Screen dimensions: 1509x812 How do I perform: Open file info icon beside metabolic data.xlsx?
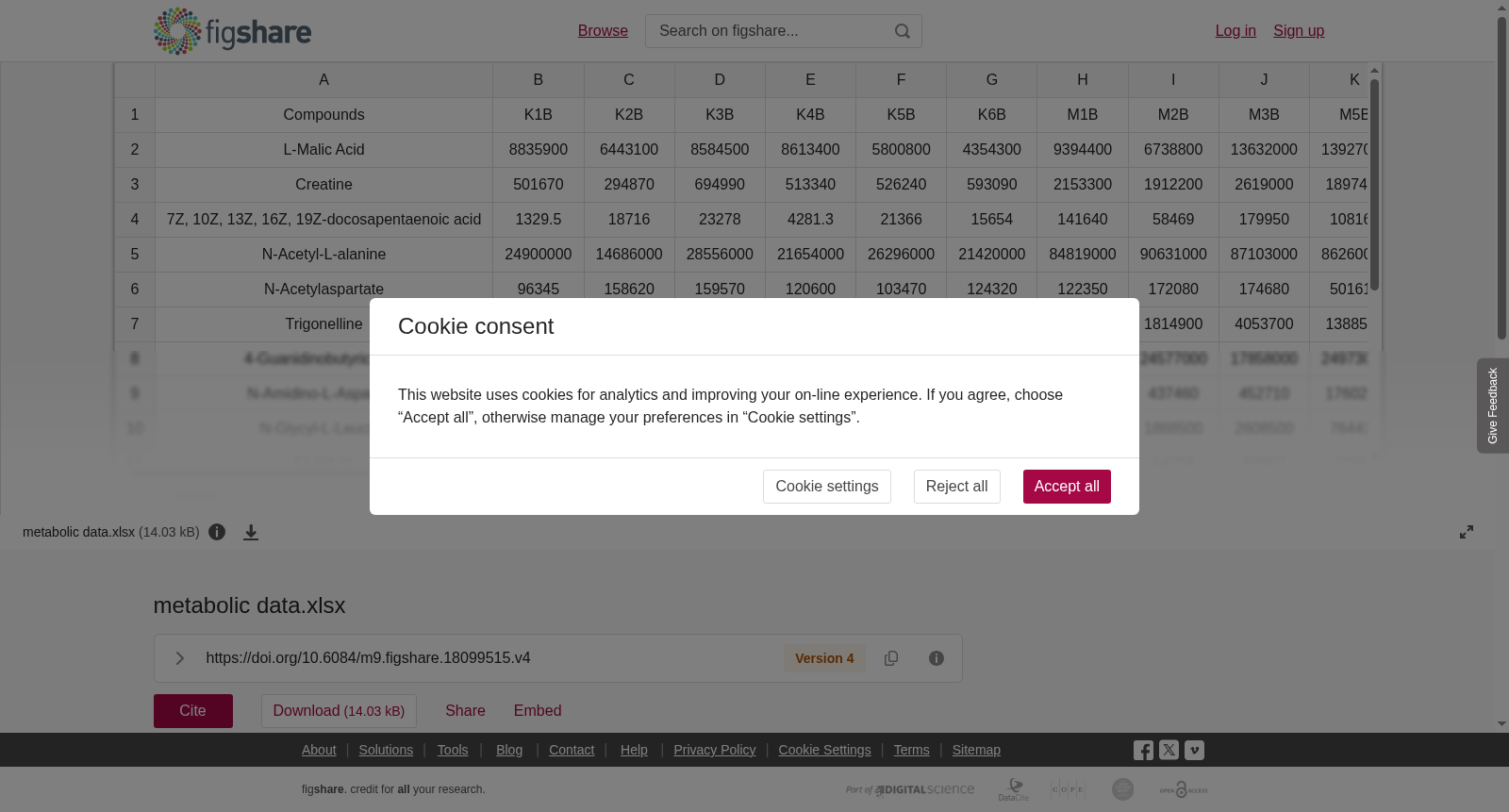[217, 532]
